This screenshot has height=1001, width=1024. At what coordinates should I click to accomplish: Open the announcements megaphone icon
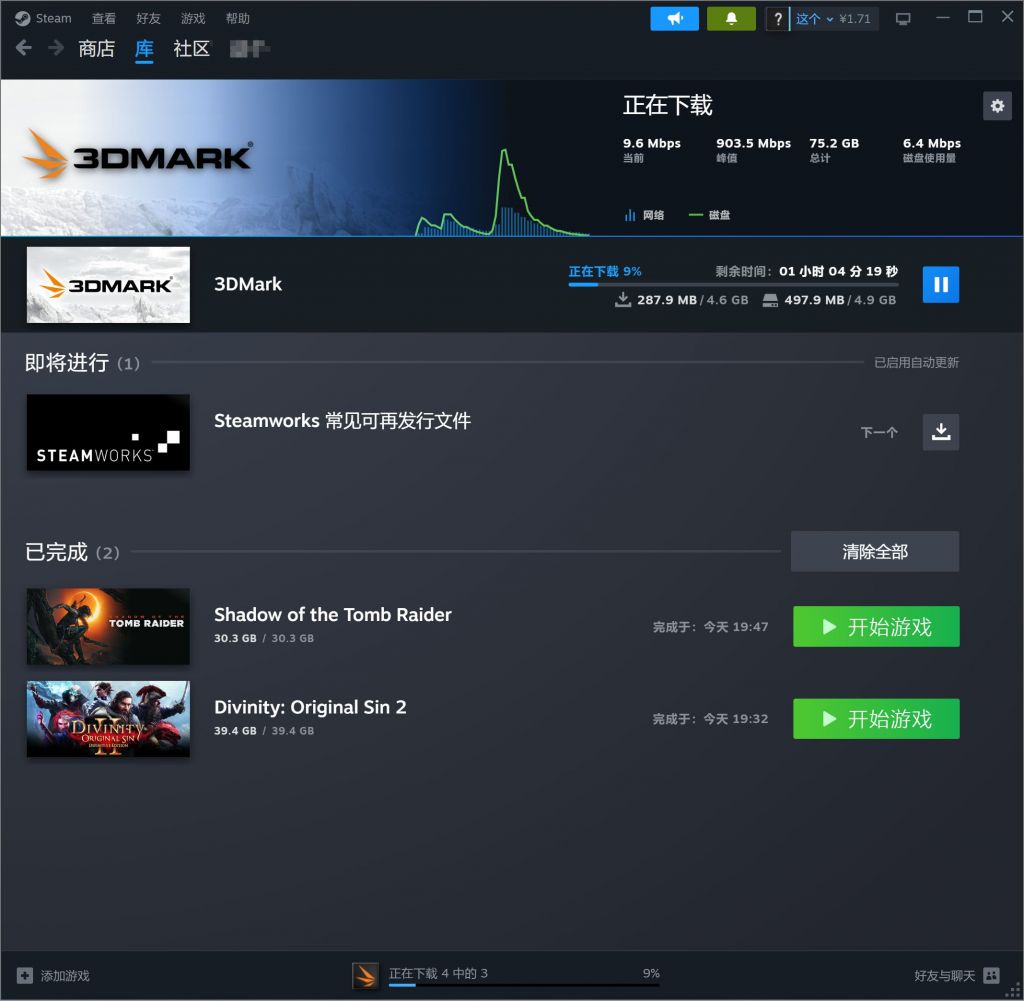tap(674, 17)
